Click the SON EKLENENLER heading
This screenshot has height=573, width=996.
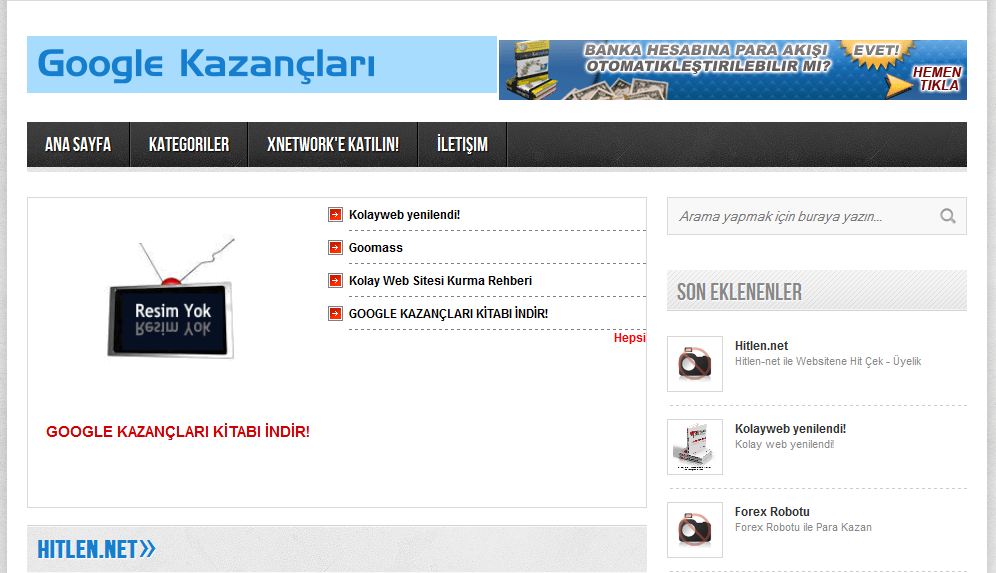pyautogui.click(x=739, y=292)
